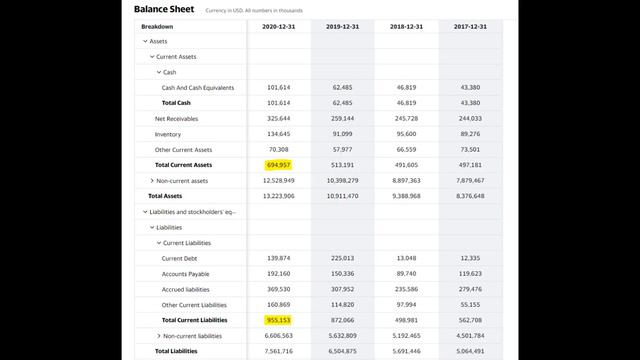Image resolution: width=640 pixels, height=360 pixels.
Task: Select 2020 Total Assets value 13,223,906
Action: (278, 196)
